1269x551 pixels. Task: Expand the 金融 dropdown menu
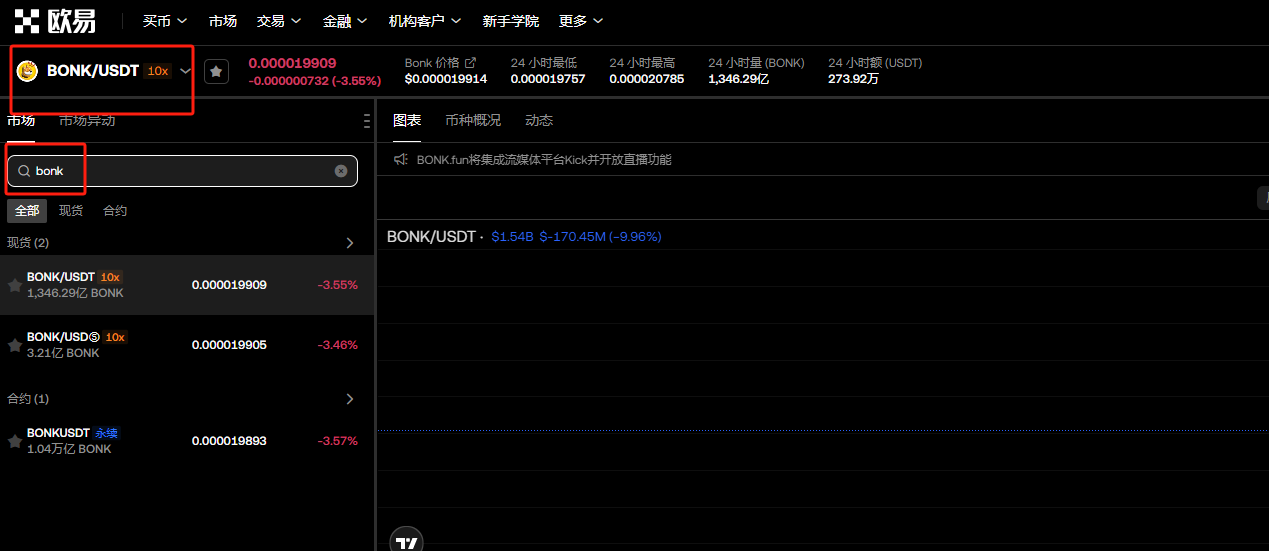tap(345, 21)
